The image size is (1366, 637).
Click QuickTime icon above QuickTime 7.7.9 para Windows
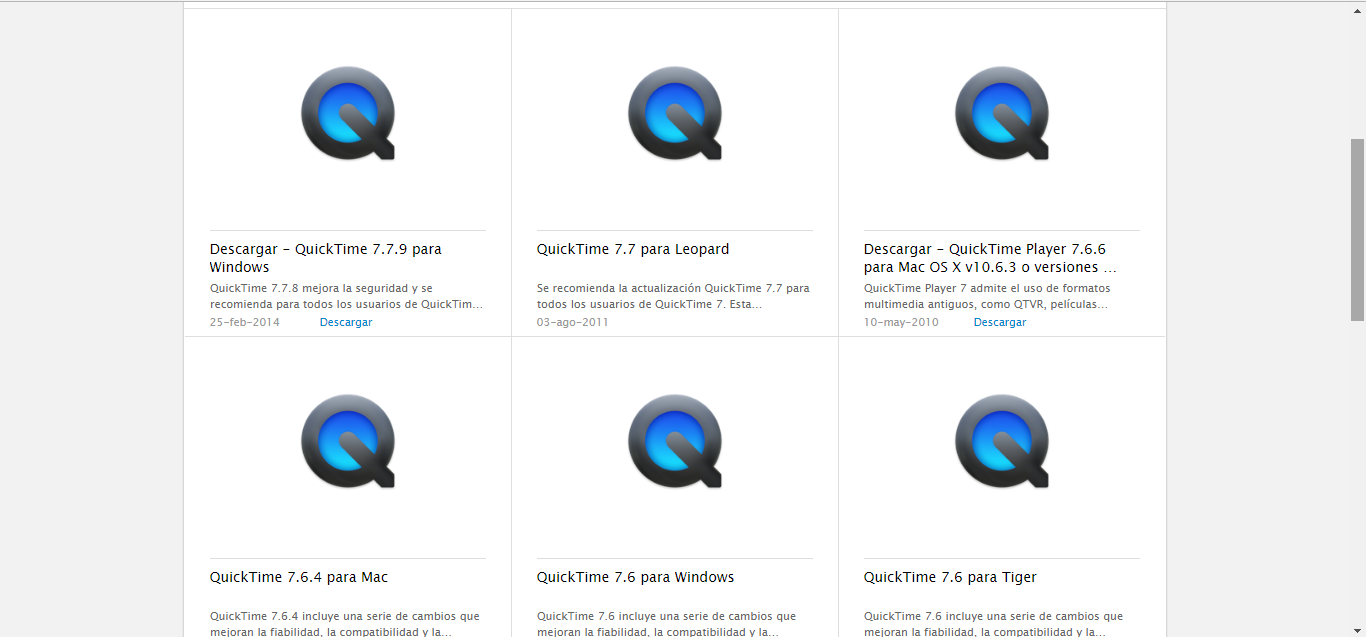(348, 113)
